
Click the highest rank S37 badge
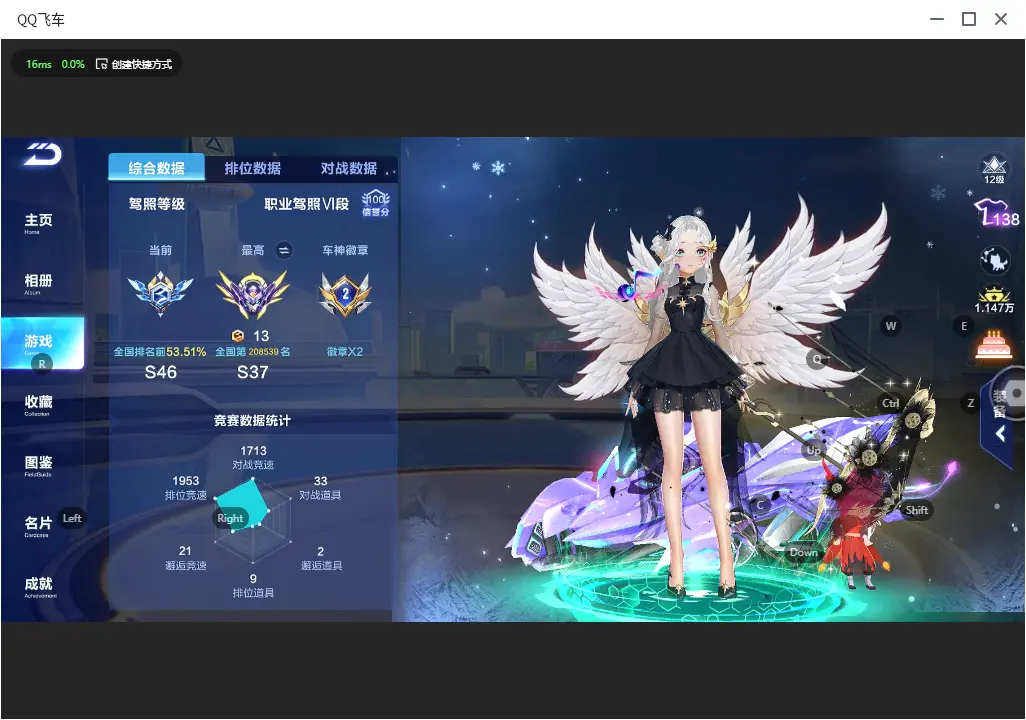pos(253,294)
